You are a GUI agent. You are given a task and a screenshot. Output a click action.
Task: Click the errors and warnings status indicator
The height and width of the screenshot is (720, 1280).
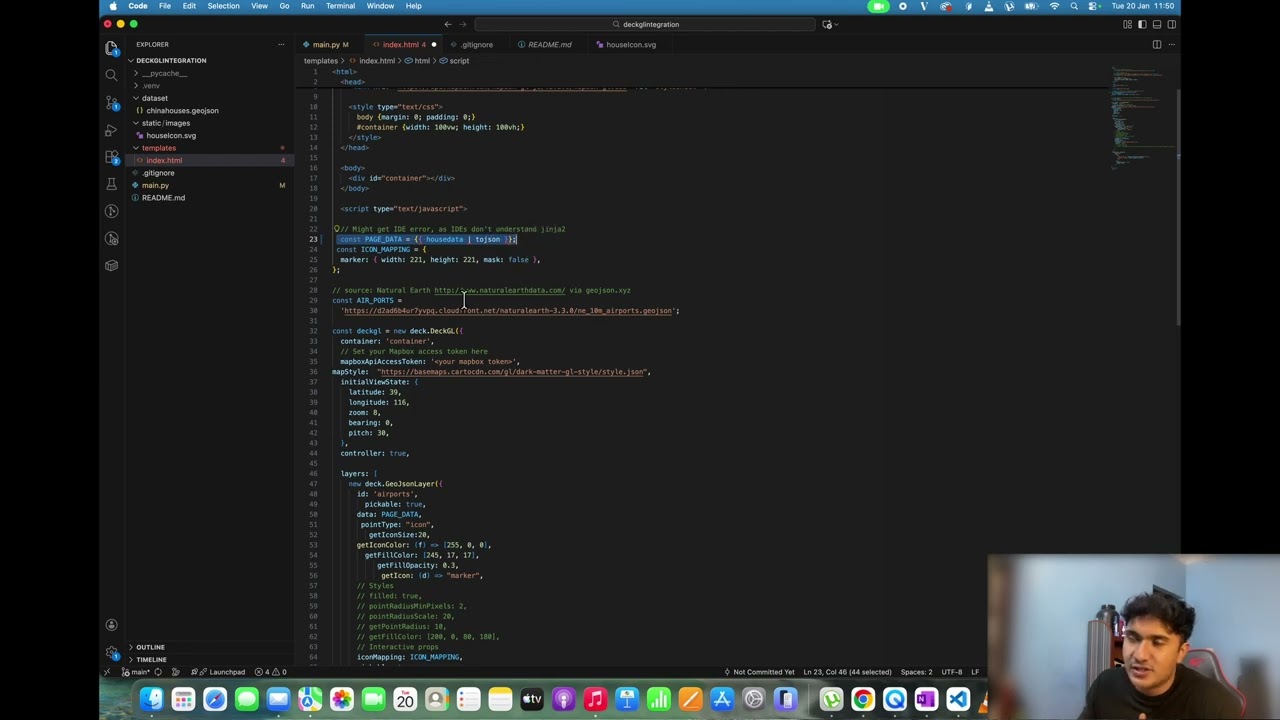point(273,672)
